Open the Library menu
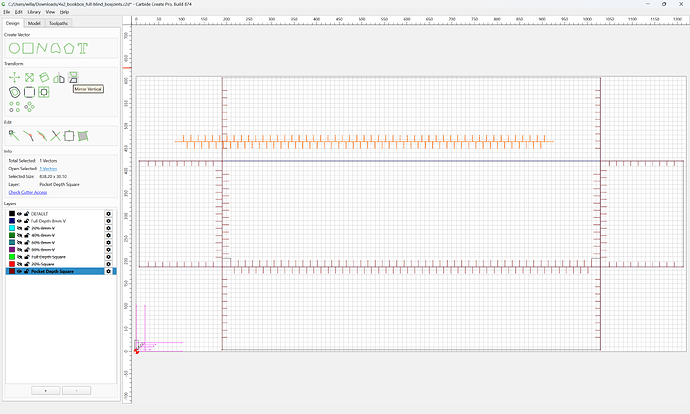This screenshot has height=414, width=690. 34,12
